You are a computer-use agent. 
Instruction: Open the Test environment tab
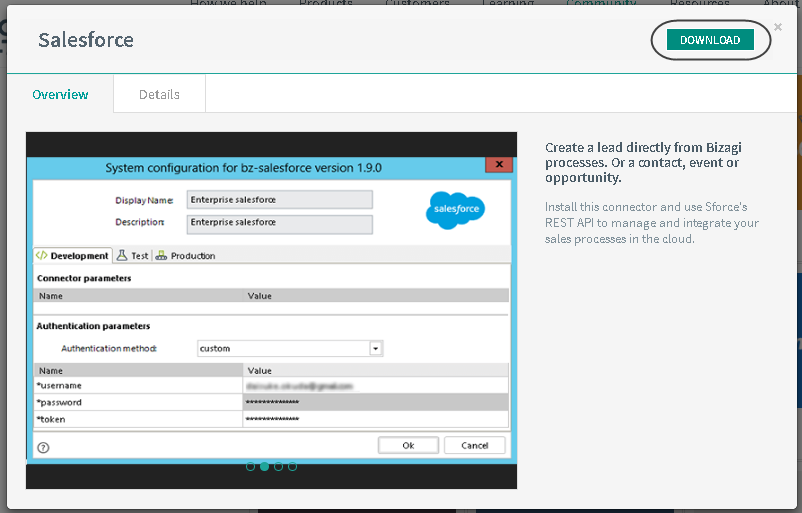coord(132,255)
